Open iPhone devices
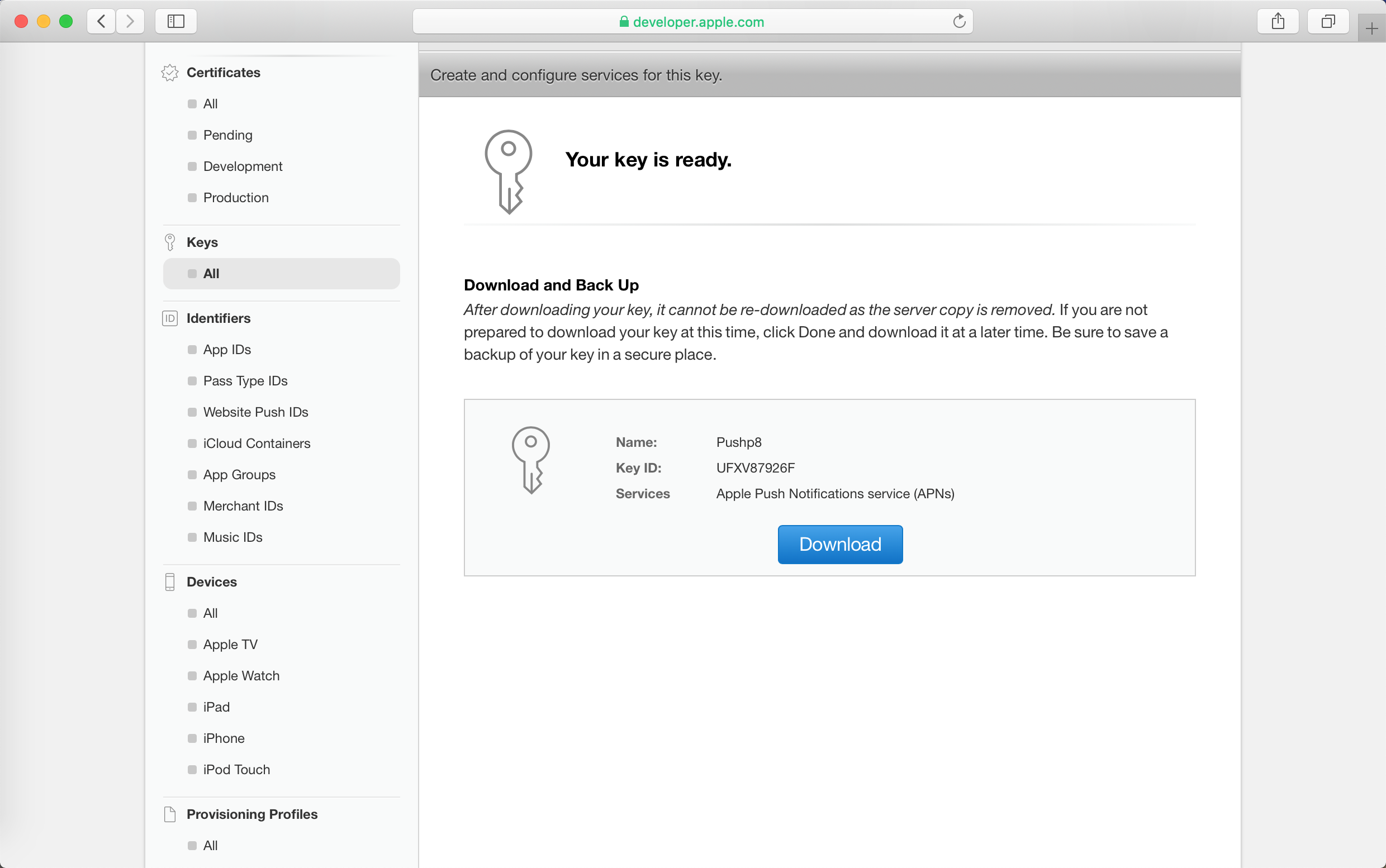This screenshot has width=1386, height=868. coord(224,739)
